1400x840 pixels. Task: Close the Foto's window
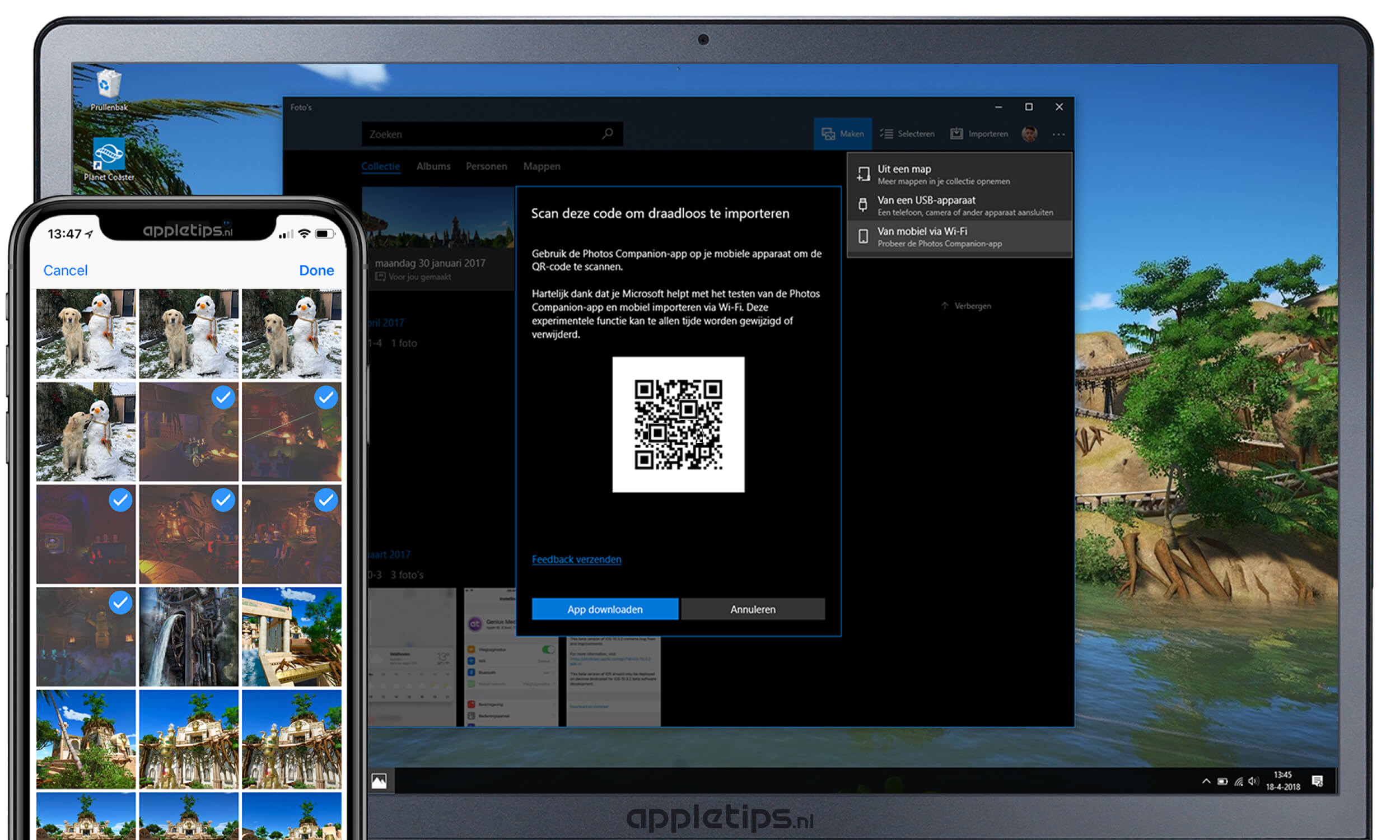(1060, 106)
